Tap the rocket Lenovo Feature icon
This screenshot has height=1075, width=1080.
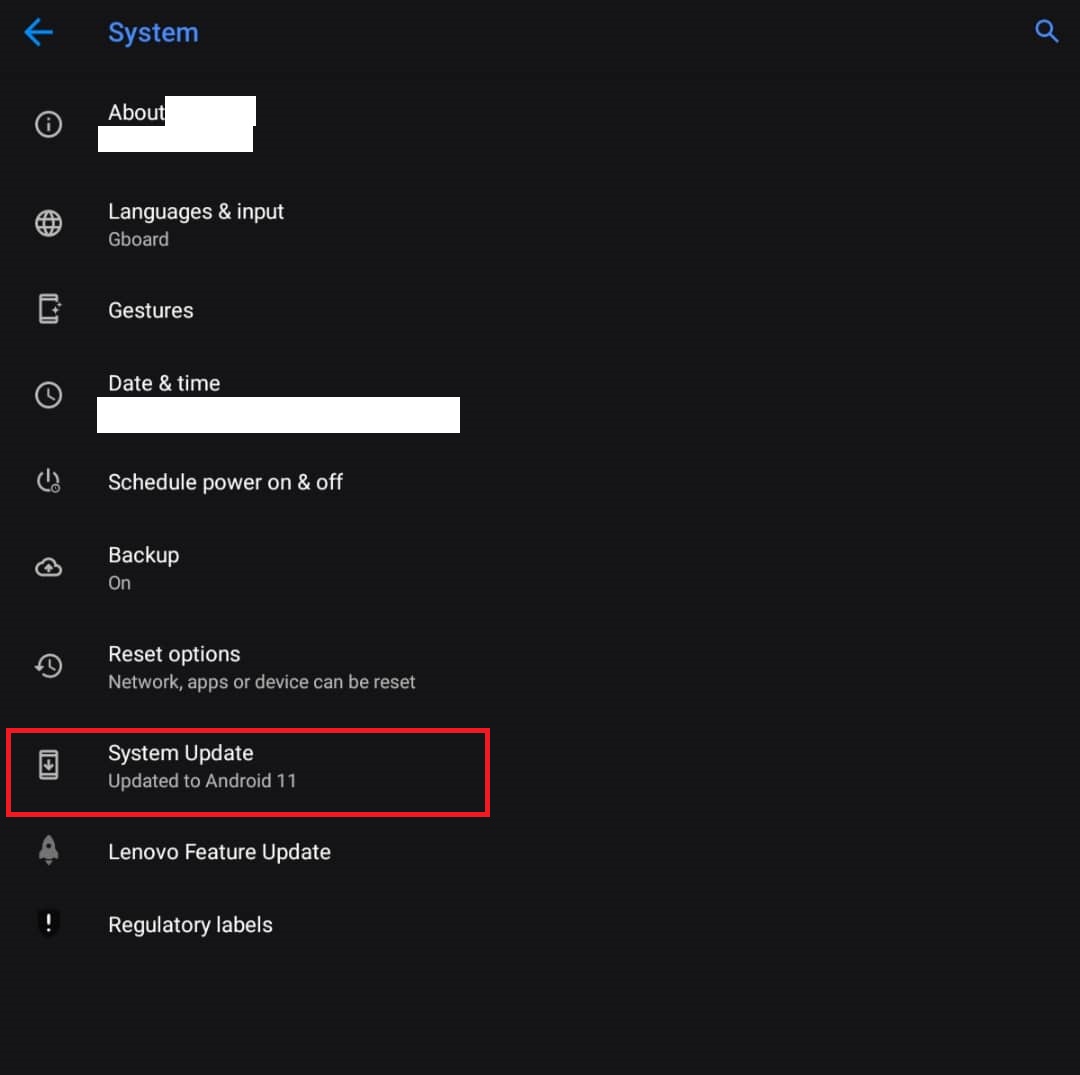point(48,851)
